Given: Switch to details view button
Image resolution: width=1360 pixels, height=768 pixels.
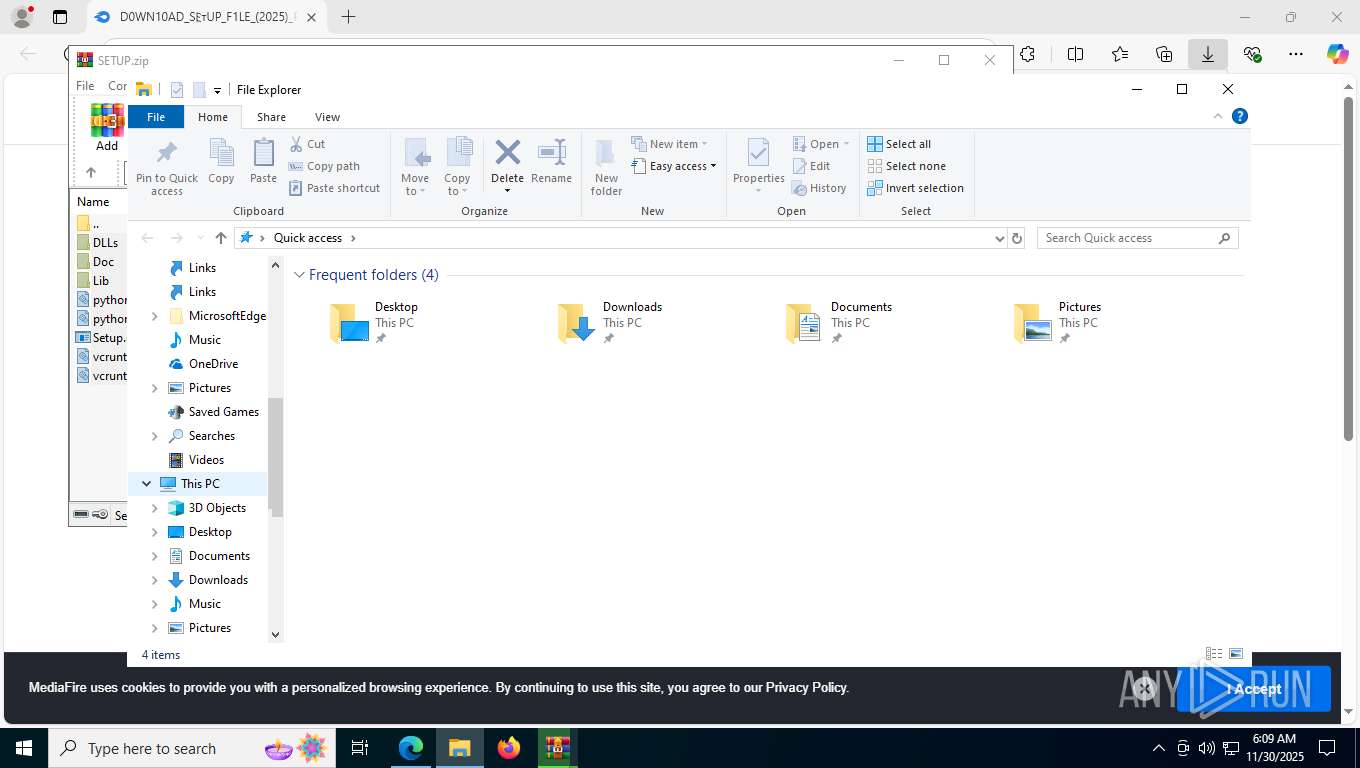Looking at the screenshot, I should [x=1214, y=654].
